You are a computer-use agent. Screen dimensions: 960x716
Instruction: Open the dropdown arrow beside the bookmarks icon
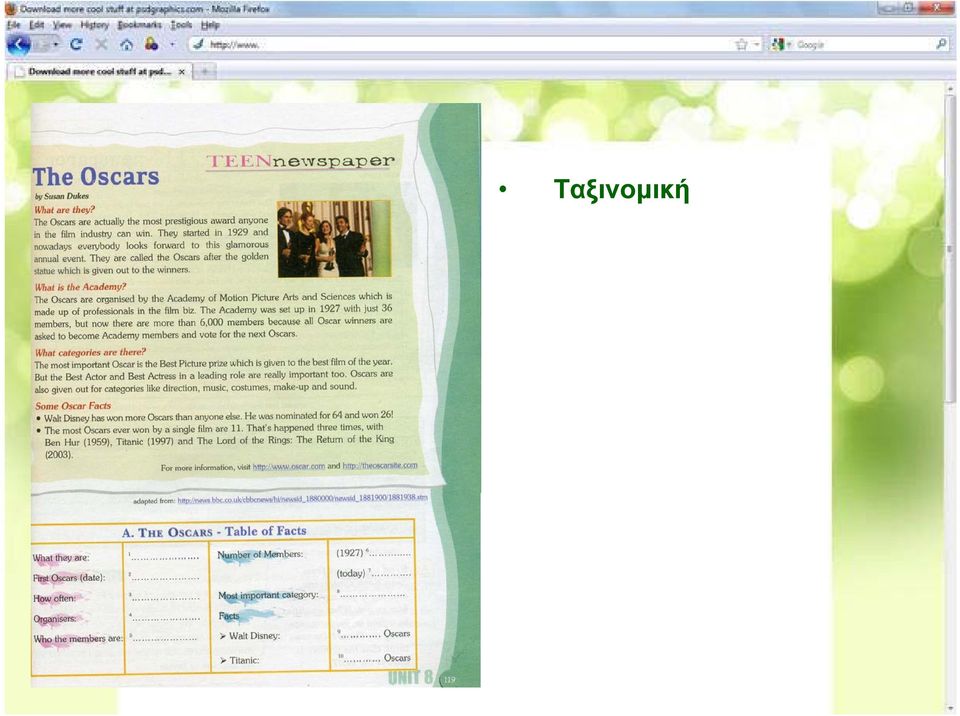[x=172, y=44]
